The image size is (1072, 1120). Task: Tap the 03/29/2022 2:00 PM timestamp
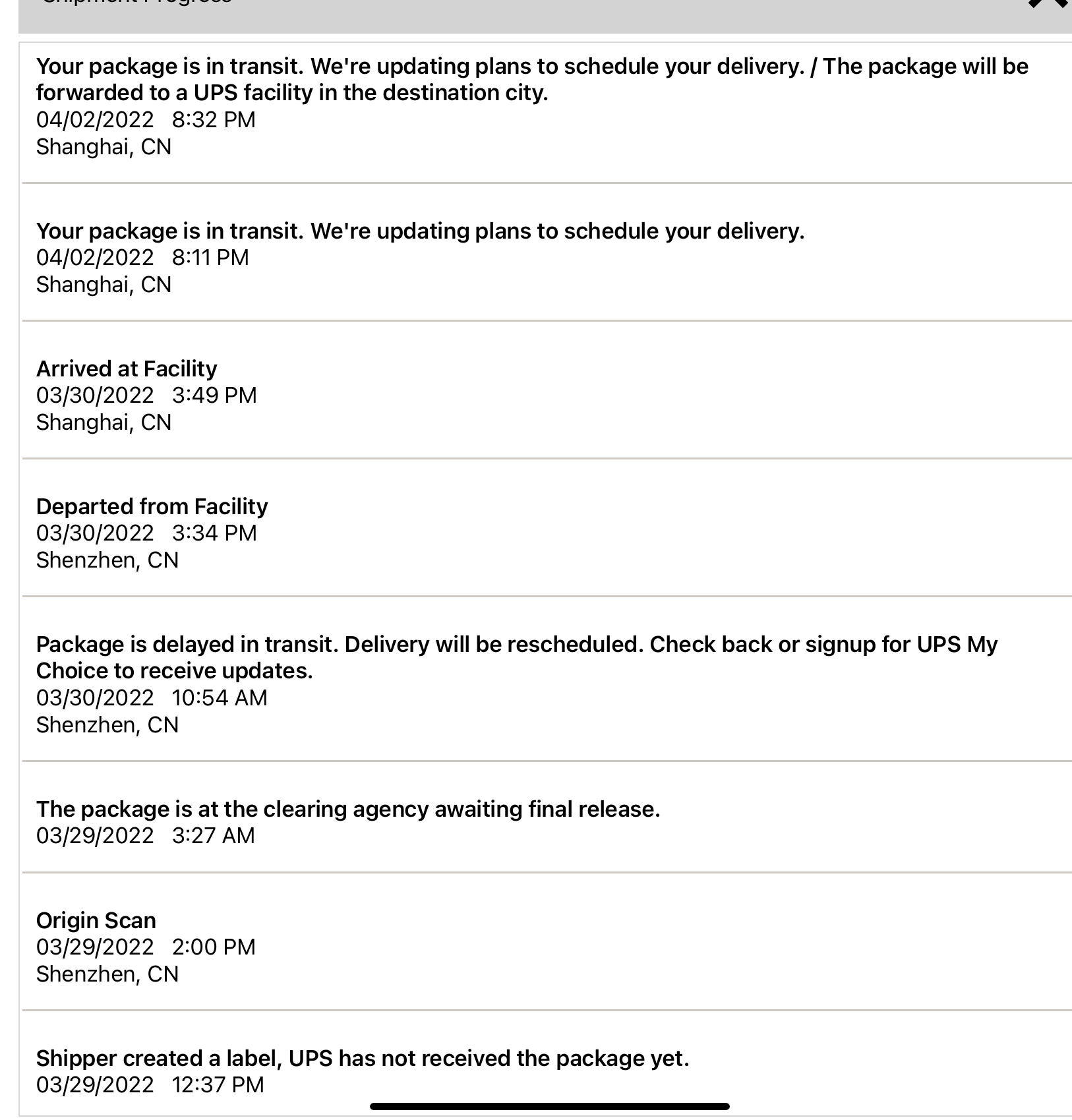[x=146, y=947]
